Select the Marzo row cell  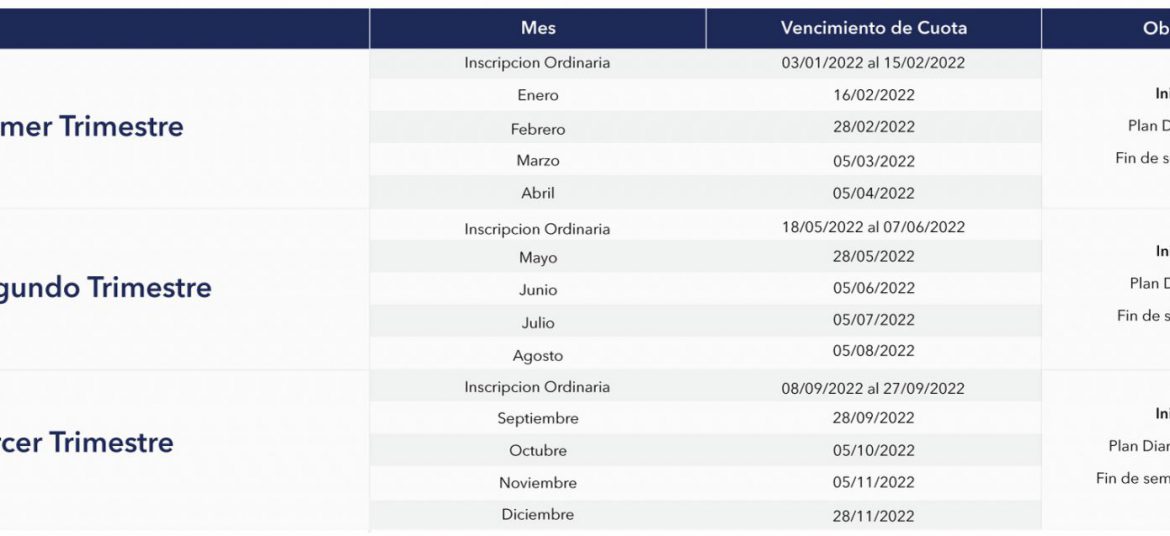[x=537, y=161]
